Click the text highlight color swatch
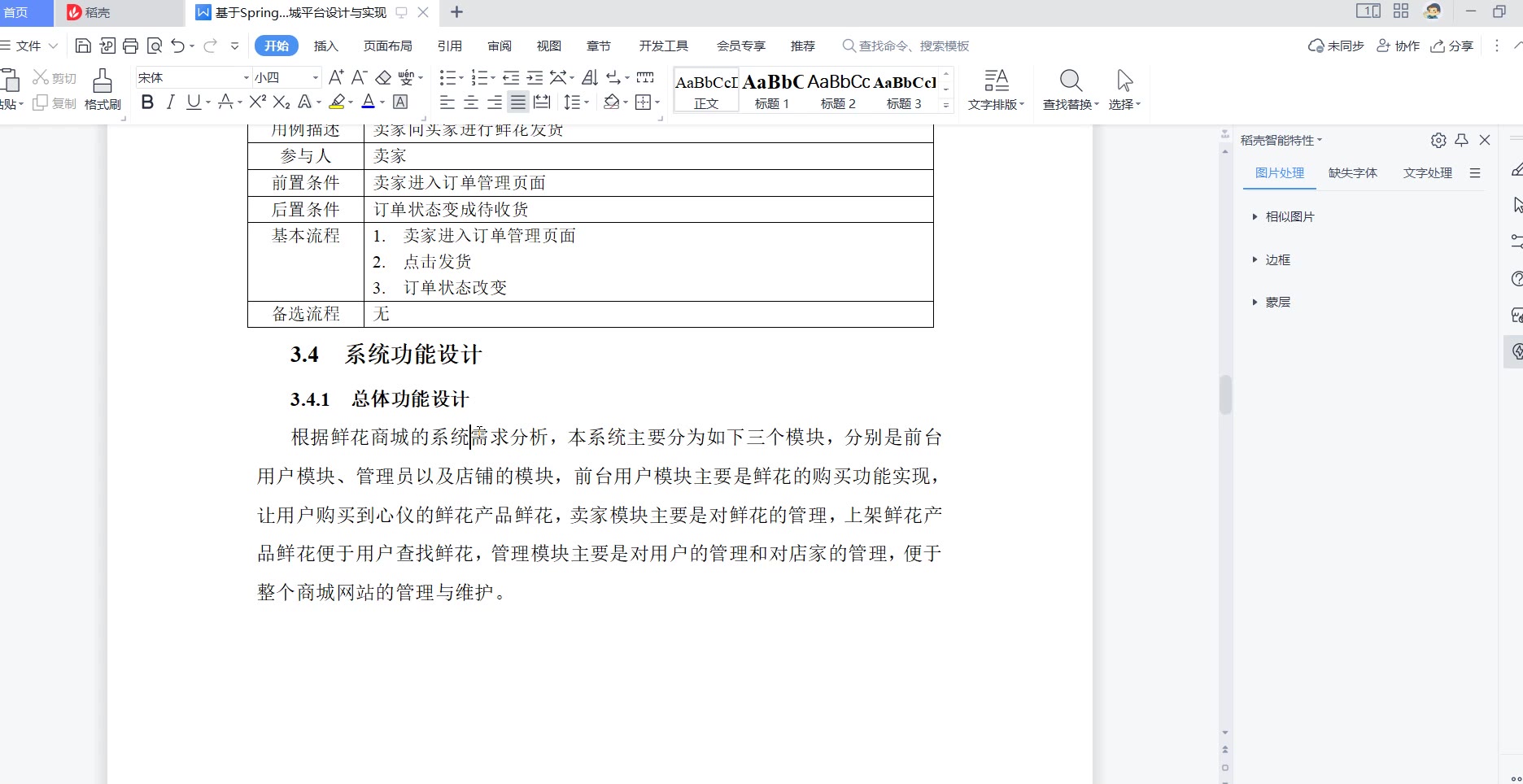The width and height of the screenshot is (1523, 784). click(337, 102)
